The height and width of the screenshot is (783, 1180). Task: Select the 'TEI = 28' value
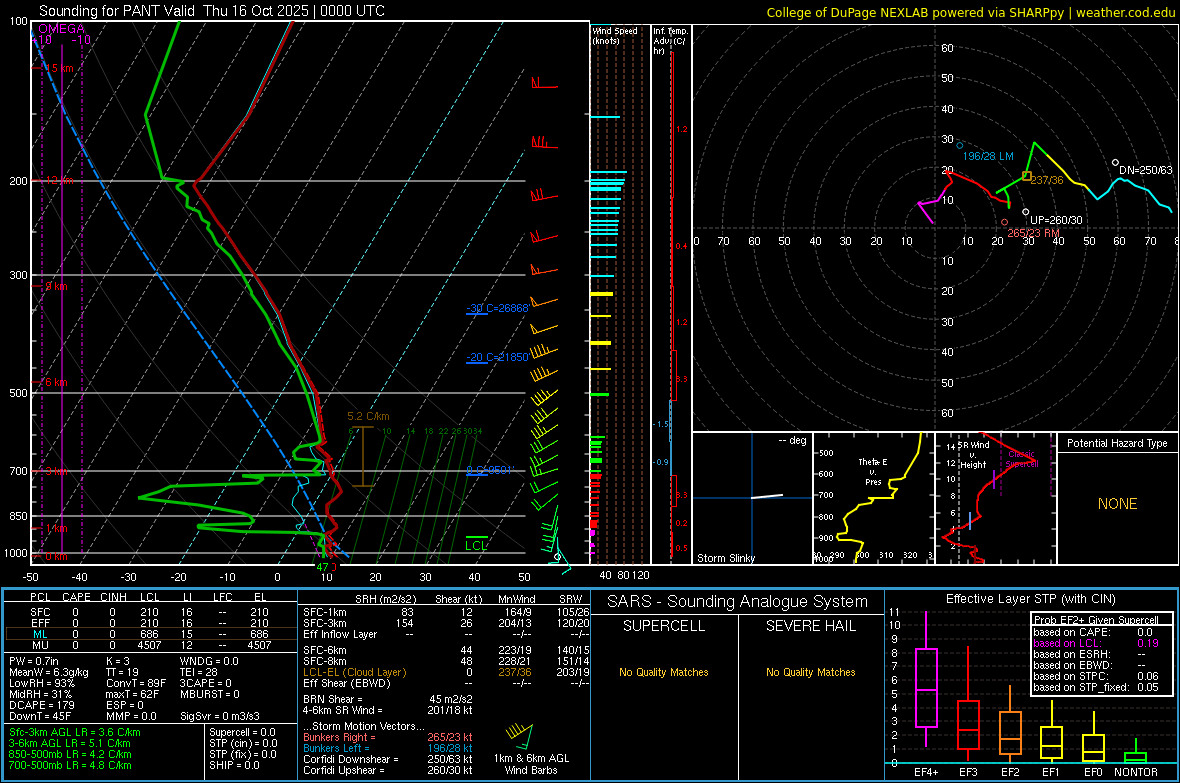coord(199,672)
